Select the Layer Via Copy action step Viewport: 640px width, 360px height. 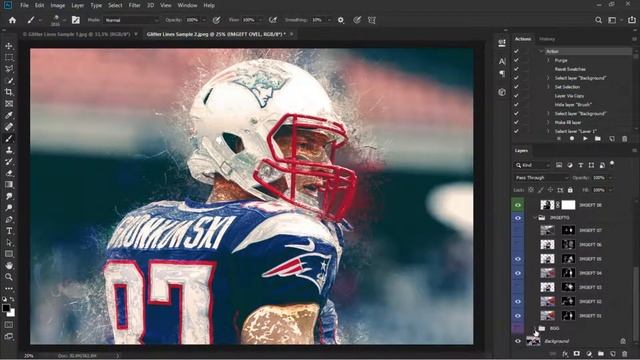[569, 96]
